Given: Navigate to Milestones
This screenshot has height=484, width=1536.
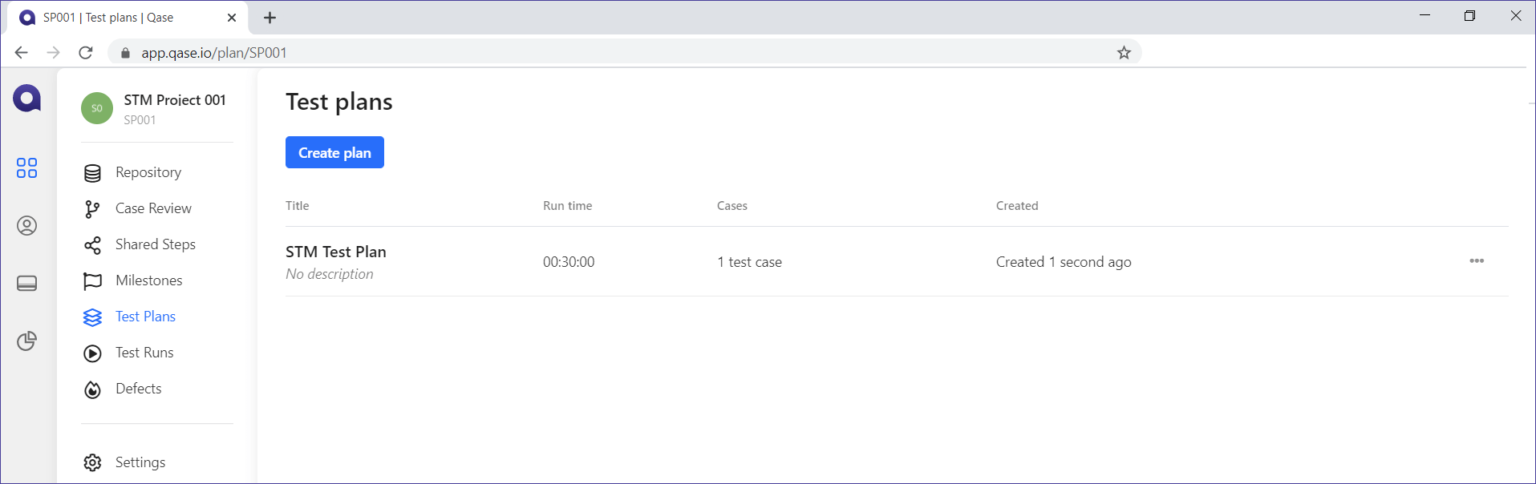Looking at the screenshot, I should click(x=148, y=280).
